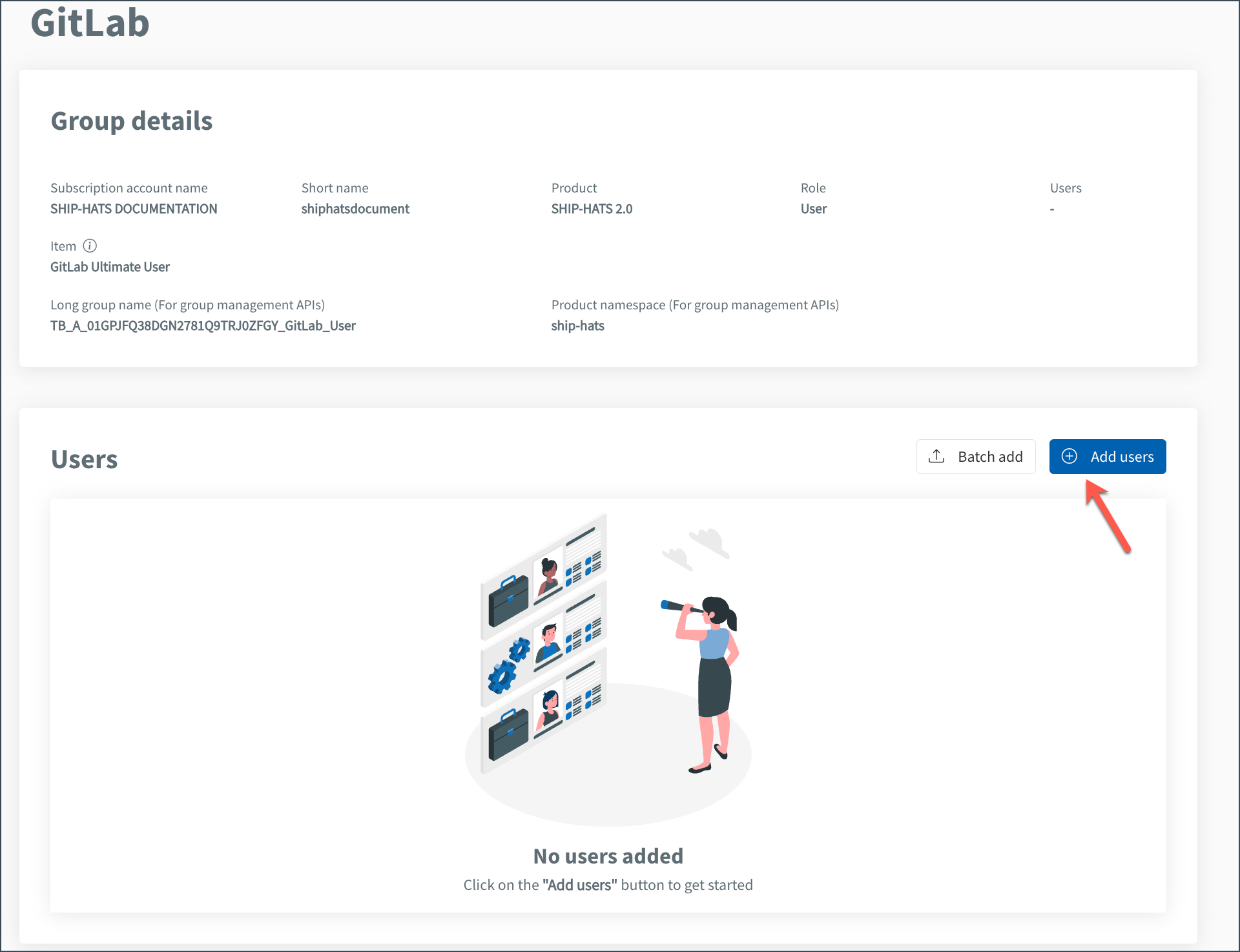Click the role value User
Viewport: 1240px width, 952px height.
[813, 209]
